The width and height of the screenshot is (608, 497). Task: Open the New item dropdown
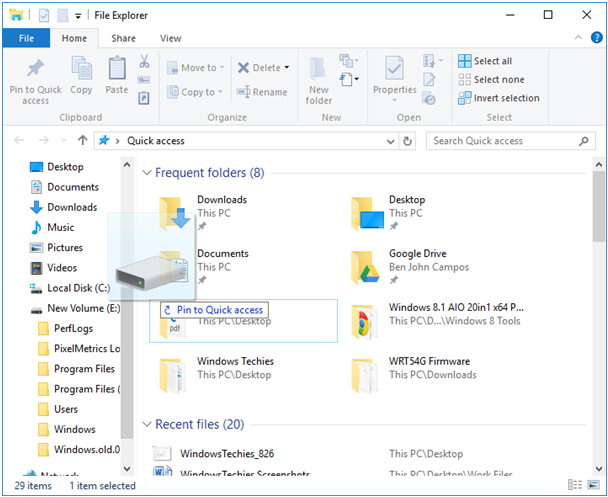348,61
